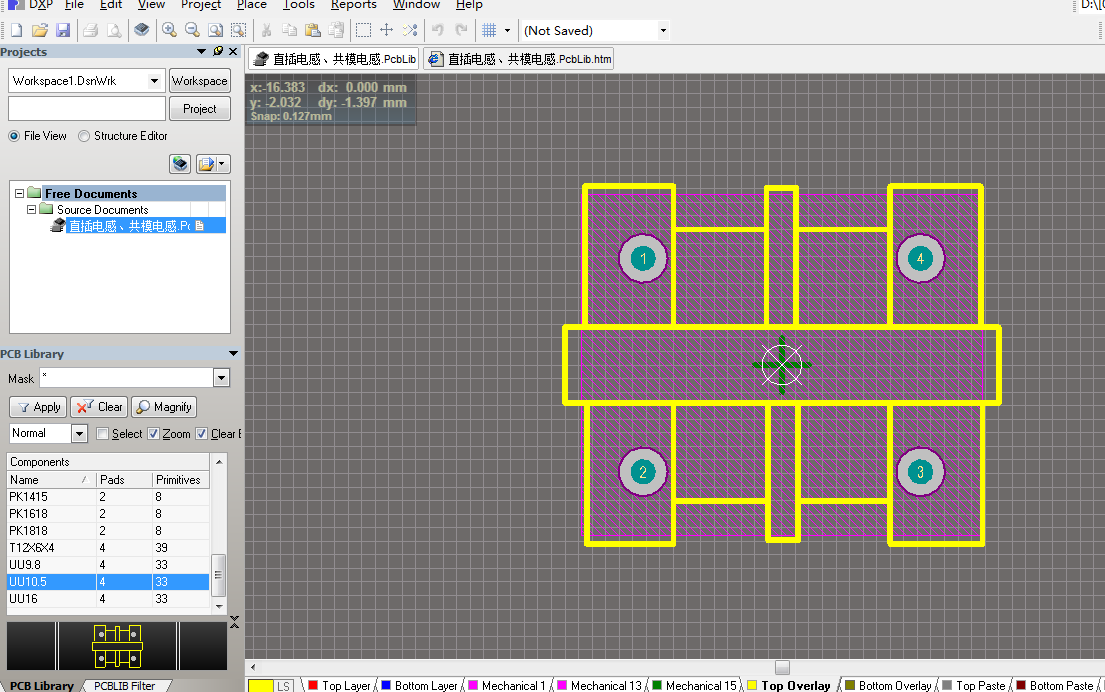1105x692 pixels.
Task: Click the yellow current layer color swatch
Action: (x=261, y=686)
